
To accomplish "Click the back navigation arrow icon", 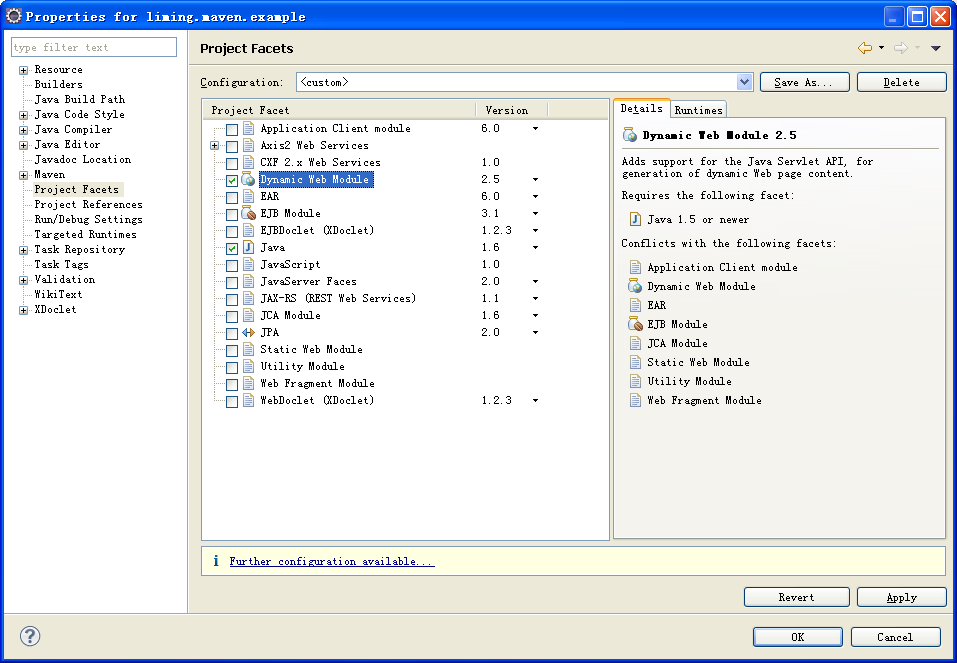I will tap(865, 48).
